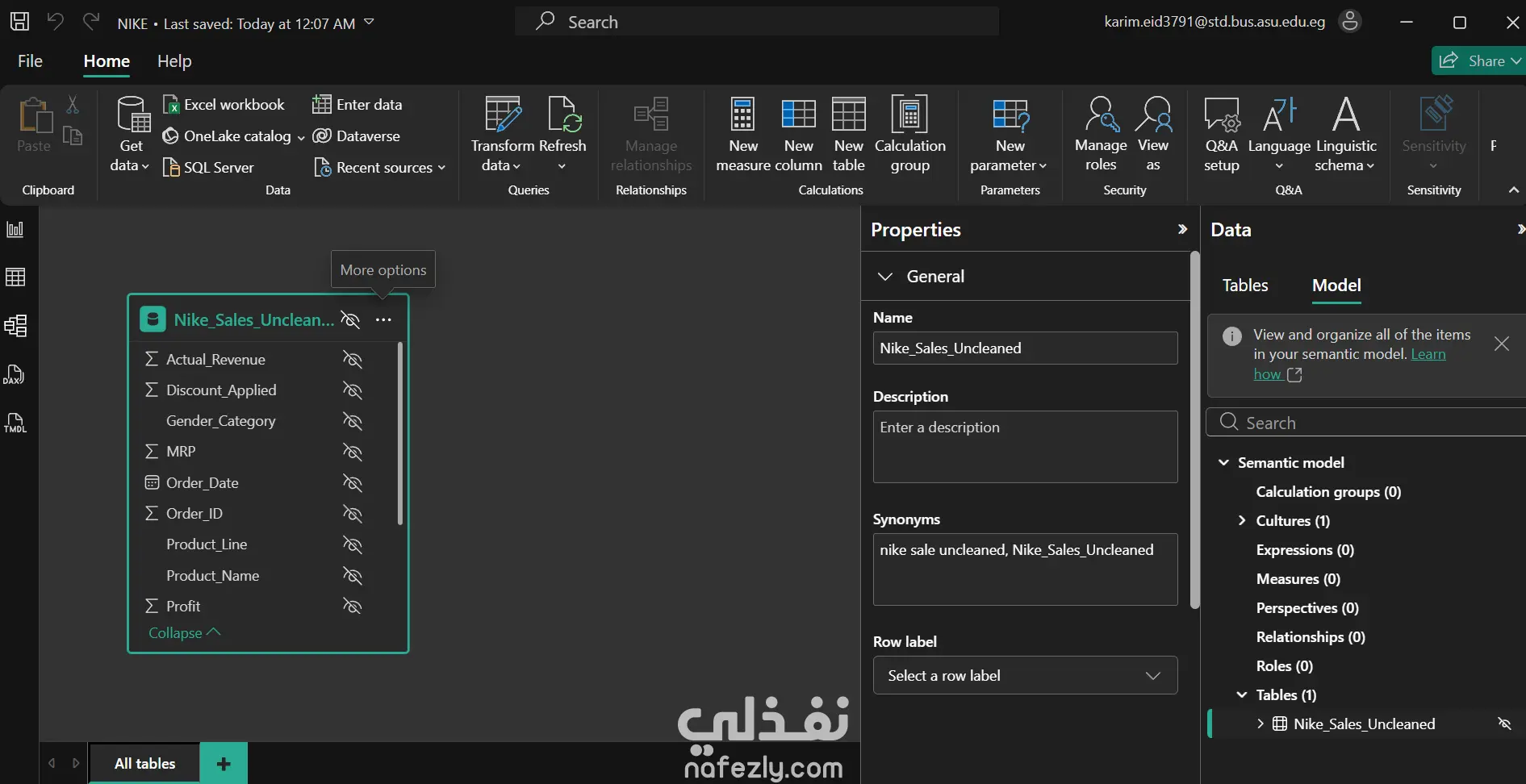The height and width of the screenshot is (784, 1526).
Task: Select the All tables layout tab
Action: pos(144,764)
